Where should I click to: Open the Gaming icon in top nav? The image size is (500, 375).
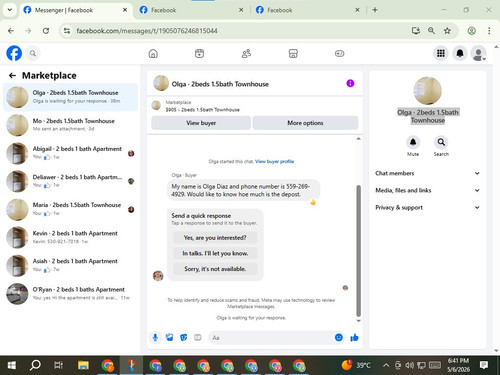tap(339, 53)
